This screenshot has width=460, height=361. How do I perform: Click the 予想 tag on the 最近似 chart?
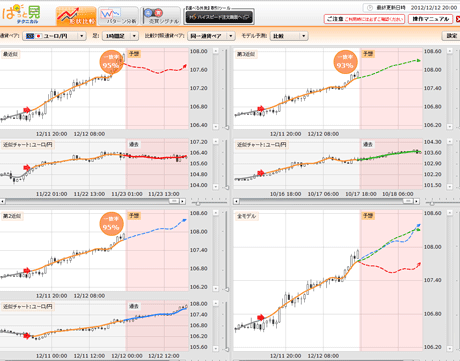point(134,54)
